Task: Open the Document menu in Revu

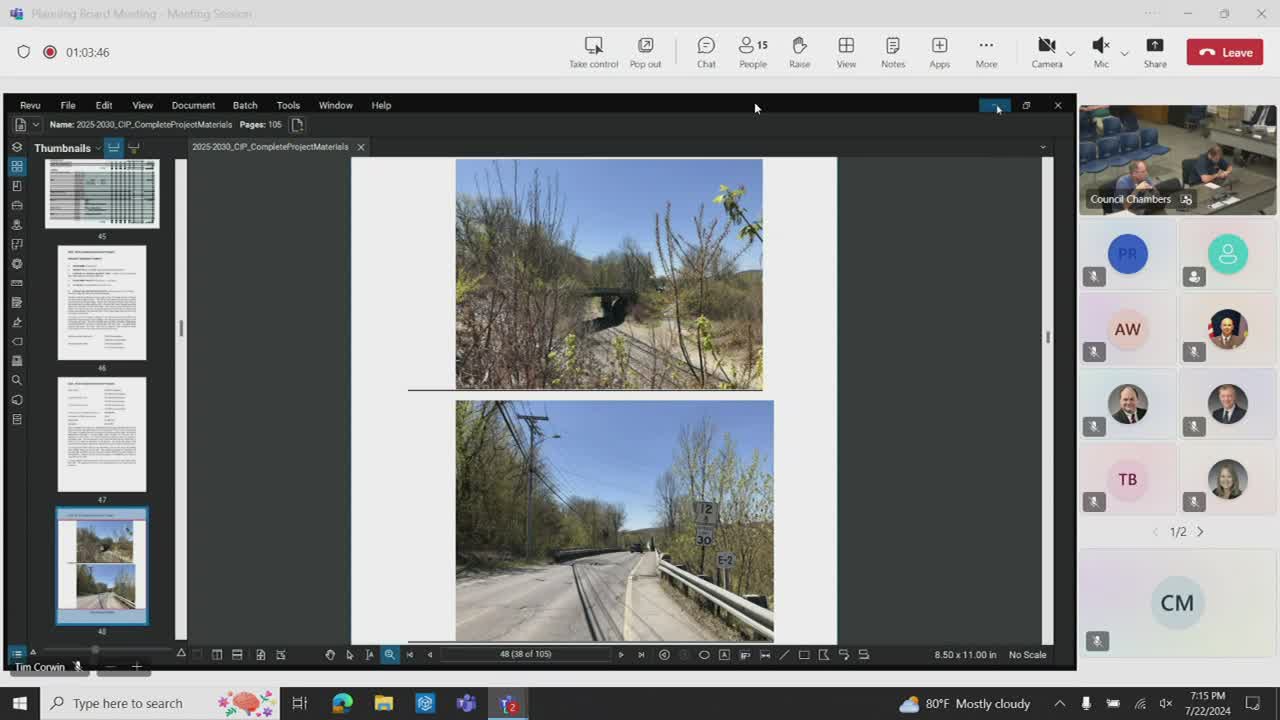Action: click(193, 105)
